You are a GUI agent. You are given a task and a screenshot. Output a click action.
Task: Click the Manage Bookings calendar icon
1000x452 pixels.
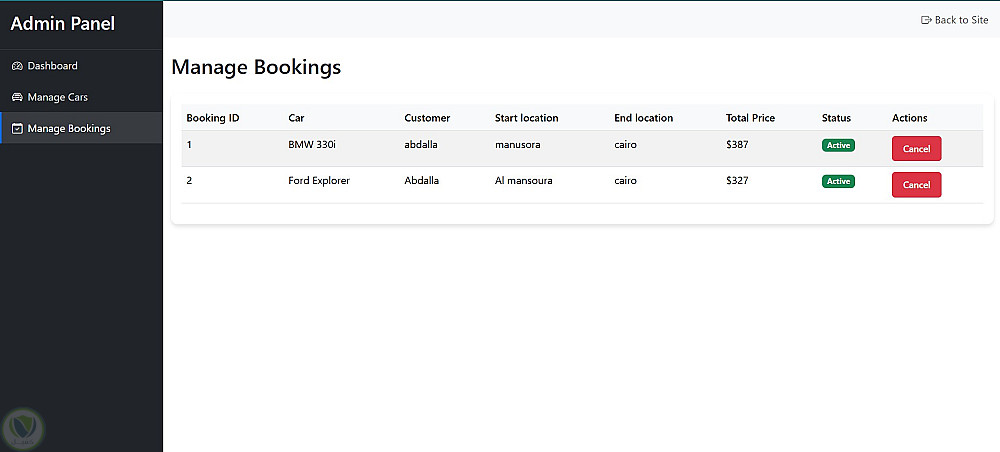click(17, 129)
